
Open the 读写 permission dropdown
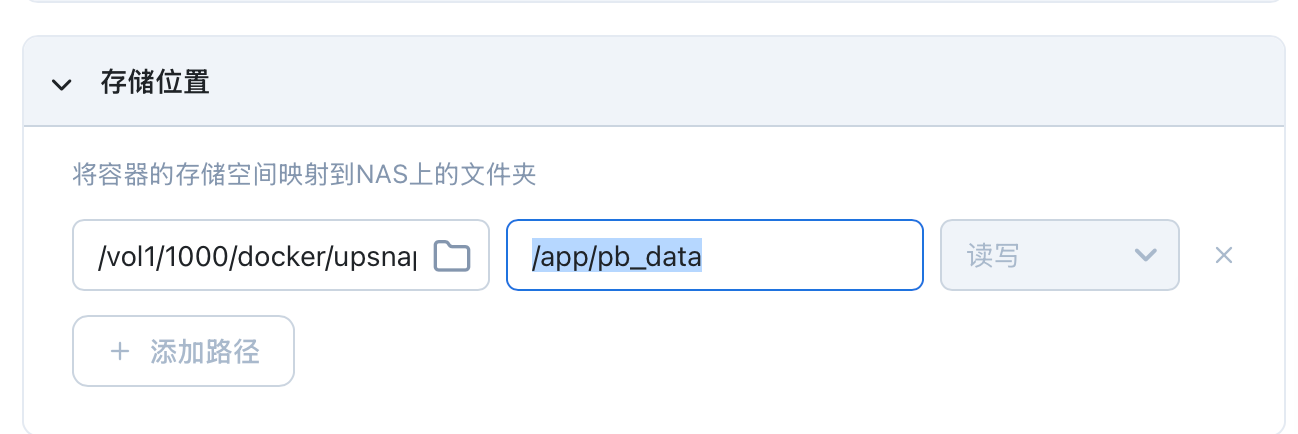click(1059, 255)
